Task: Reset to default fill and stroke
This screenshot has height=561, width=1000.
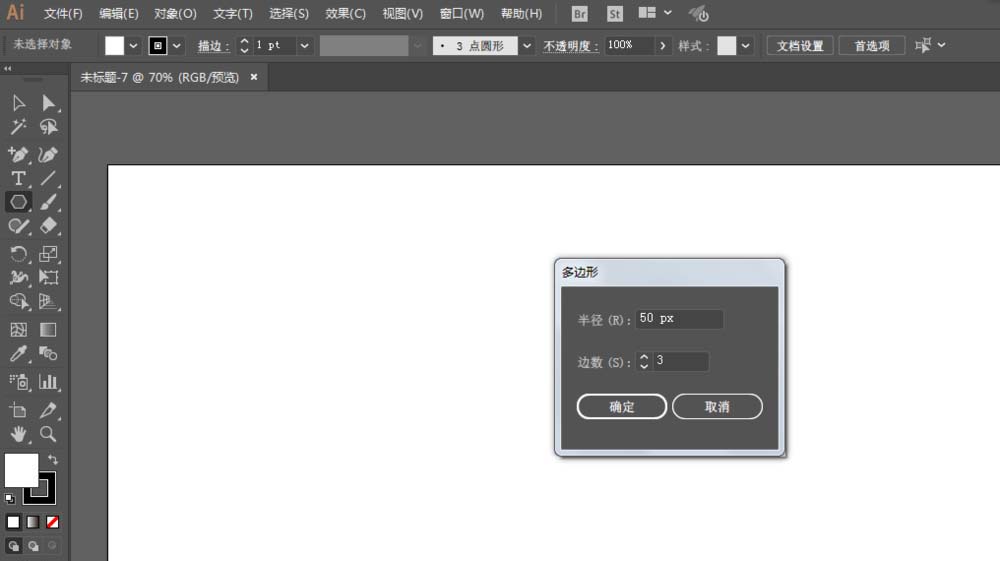Action: (10, 499)
